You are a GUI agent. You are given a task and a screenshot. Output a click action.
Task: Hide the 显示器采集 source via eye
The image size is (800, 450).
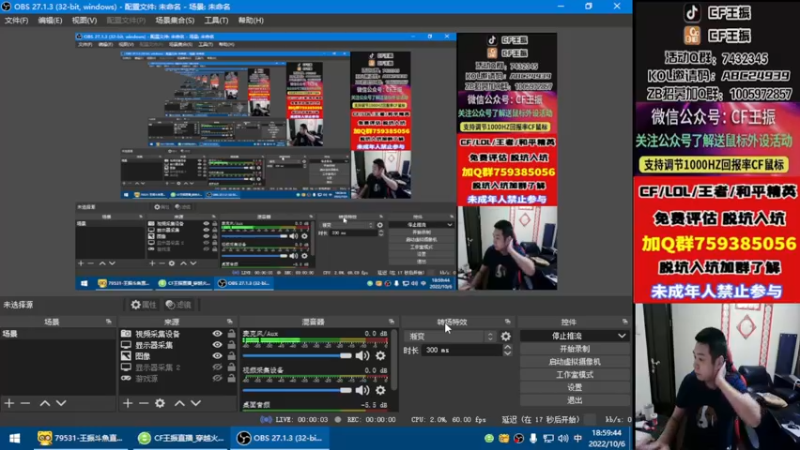point(217,345)
